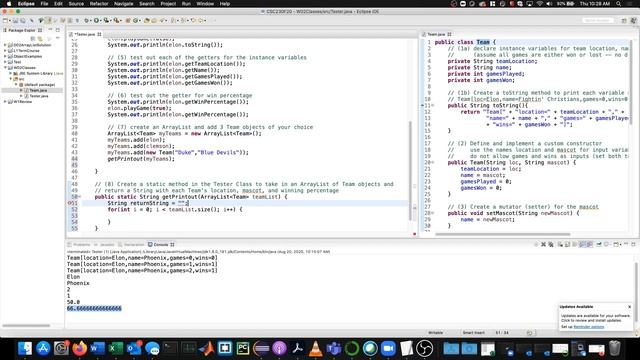Click the Reminder options link in update popup

[589, 327]
